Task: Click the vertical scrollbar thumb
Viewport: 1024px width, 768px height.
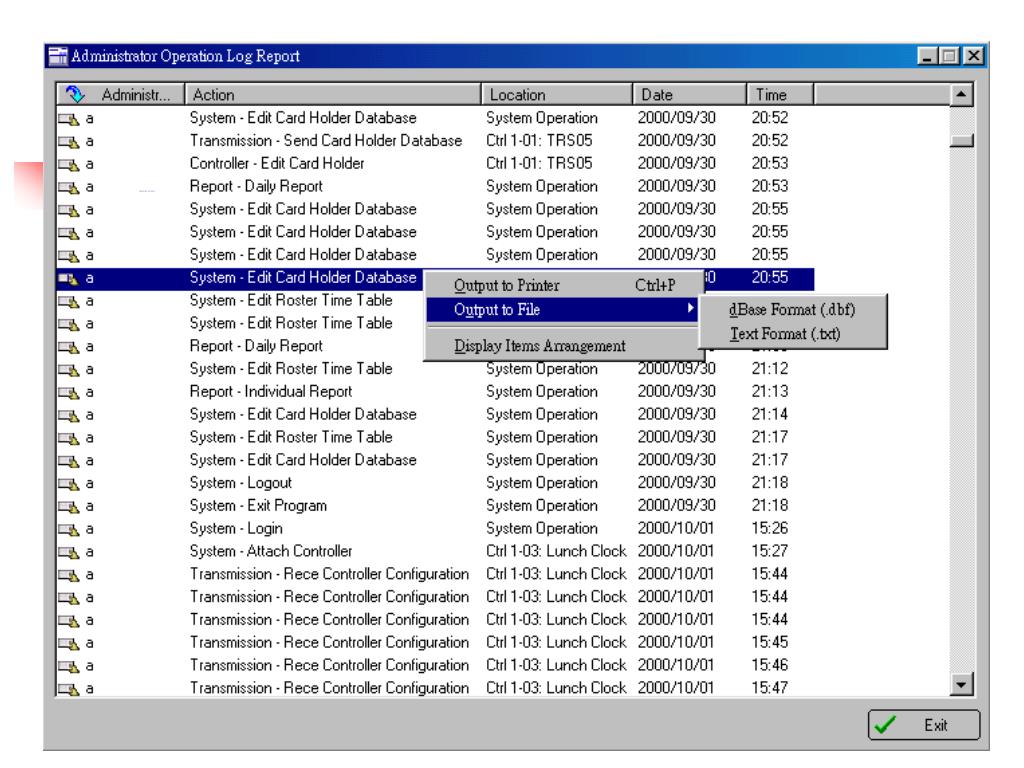Action: (961, 140)
